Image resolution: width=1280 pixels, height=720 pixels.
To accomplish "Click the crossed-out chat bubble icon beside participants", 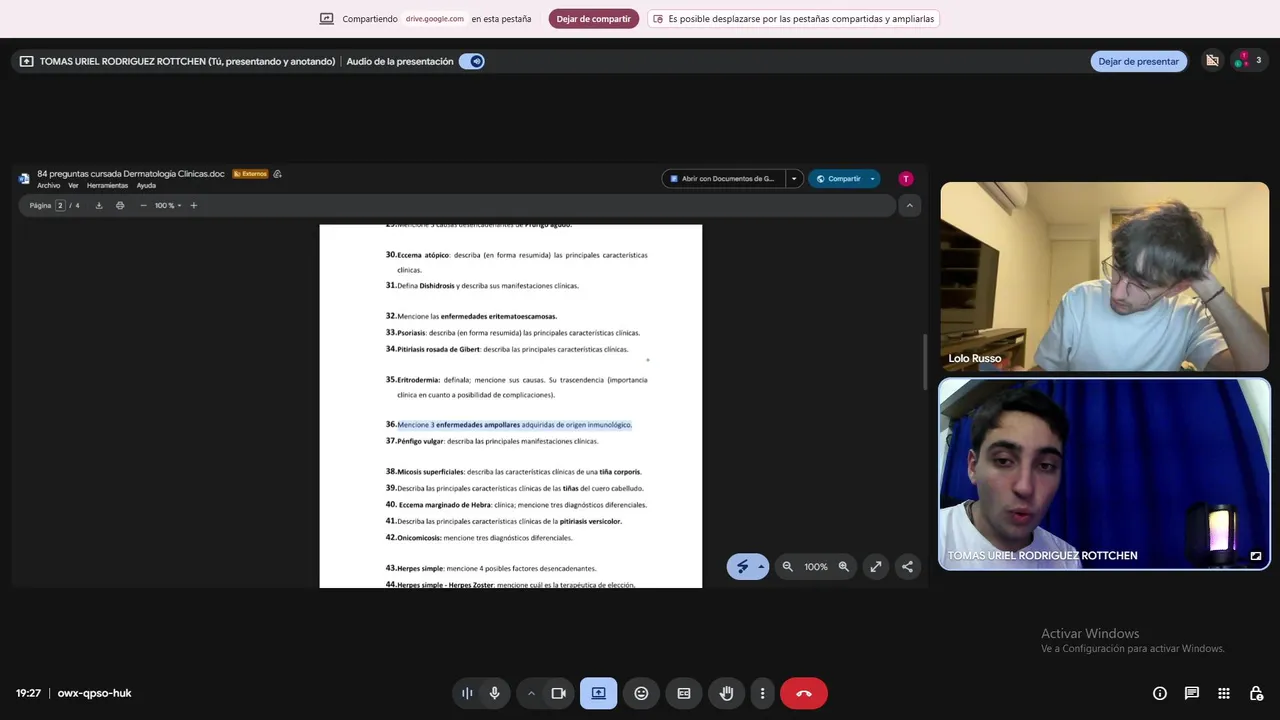I will pyautogui.click(x=1212, y=61).
